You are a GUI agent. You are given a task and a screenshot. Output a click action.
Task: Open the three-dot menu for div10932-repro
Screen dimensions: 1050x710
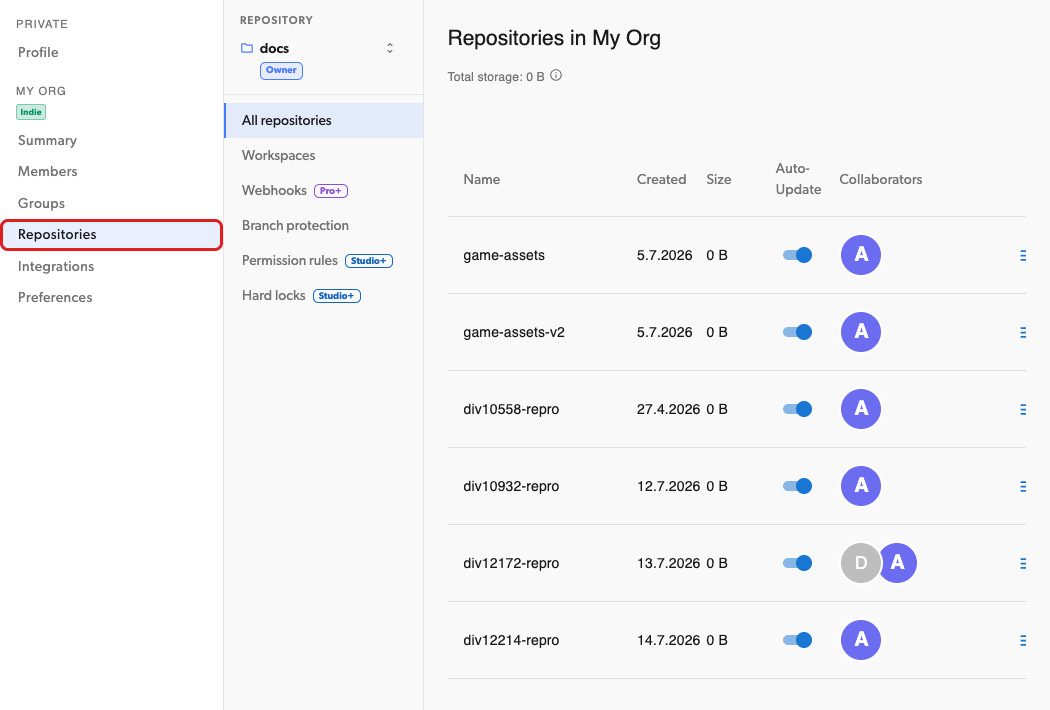pos(1023,486)
